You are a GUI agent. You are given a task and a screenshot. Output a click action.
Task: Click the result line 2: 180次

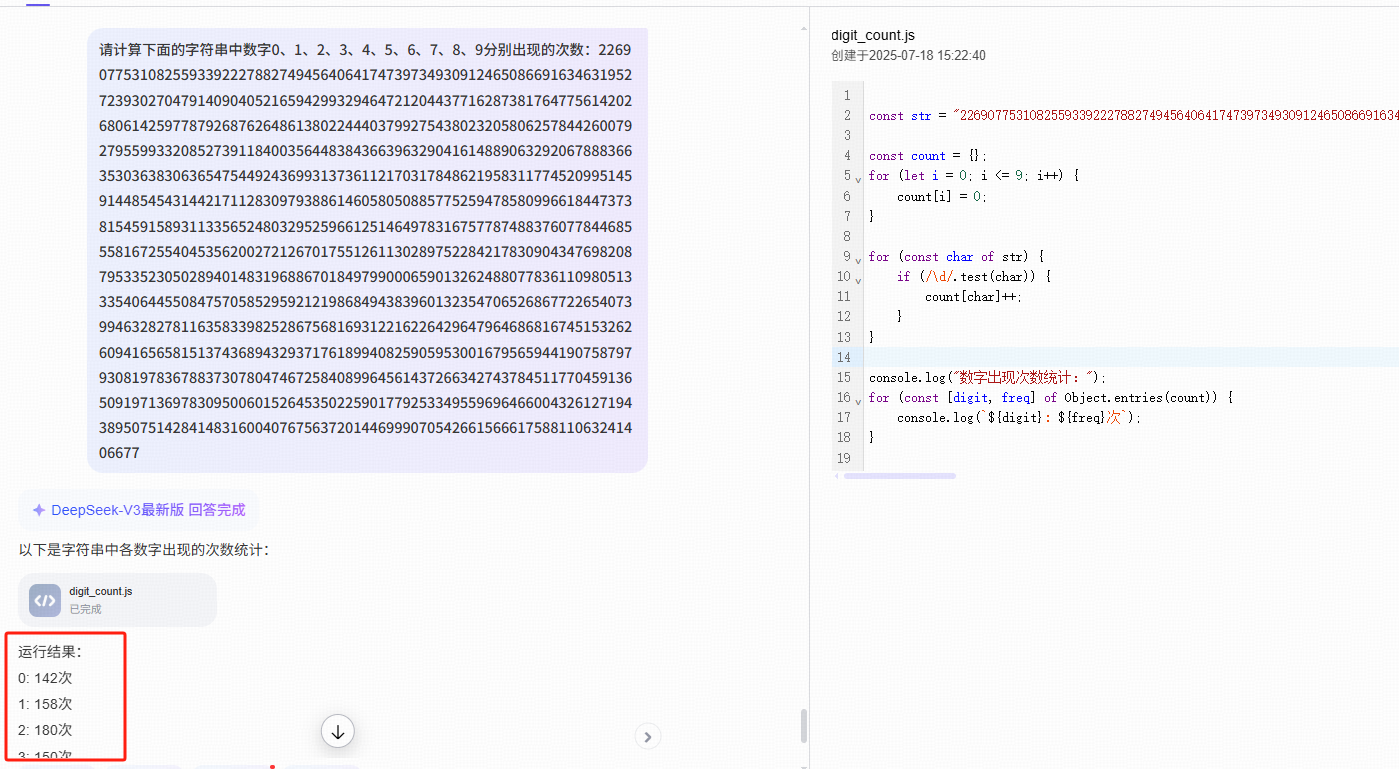(45, 730)
